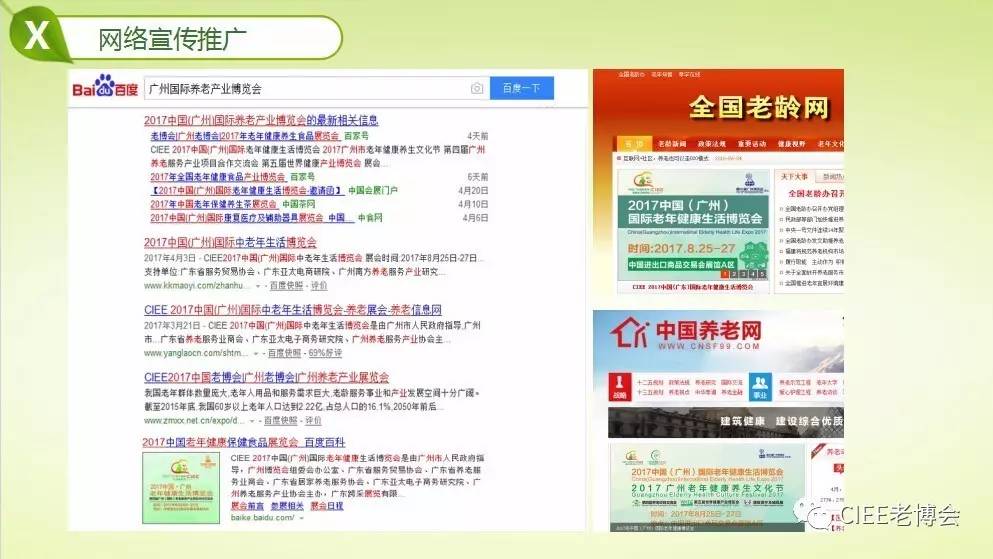Open the 参展相关 sub-link
The height and width of the screenshot is (559, 993).
pos(288,506)
